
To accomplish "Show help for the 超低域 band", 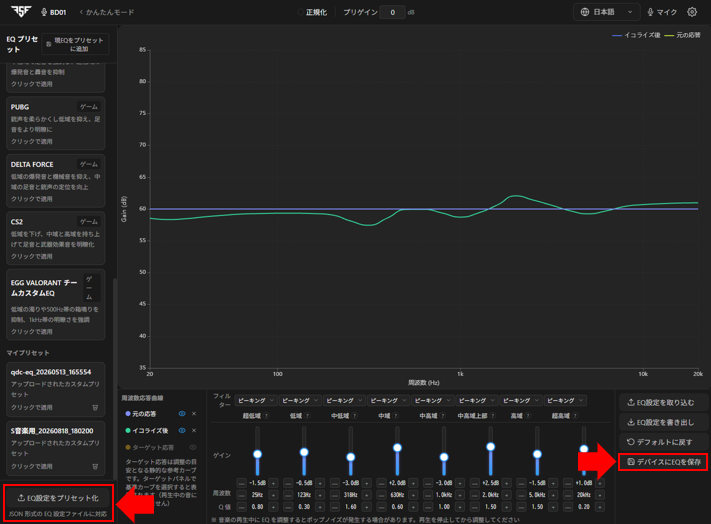I will (266, 416).
